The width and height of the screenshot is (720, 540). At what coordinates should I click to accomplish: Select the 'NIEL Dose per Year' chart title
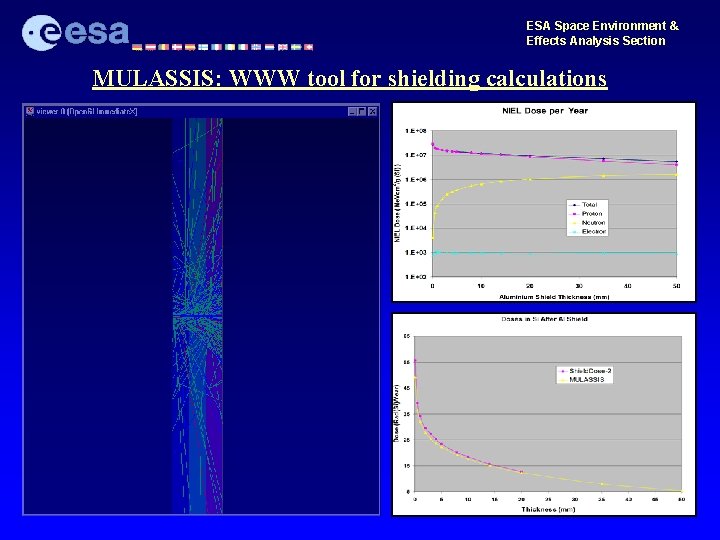click(x=545, y=111)
